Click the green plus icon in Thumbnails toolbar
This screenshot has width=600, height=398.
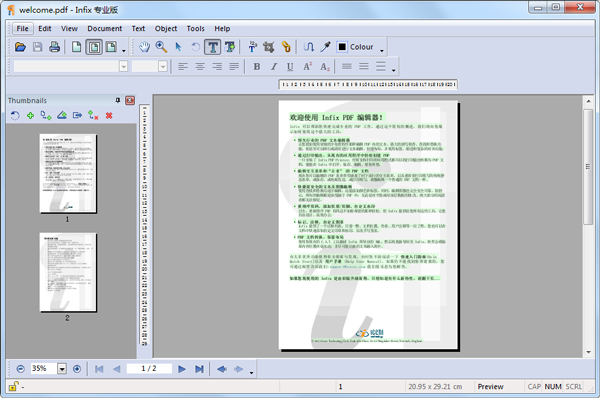(x=30, y=115)
